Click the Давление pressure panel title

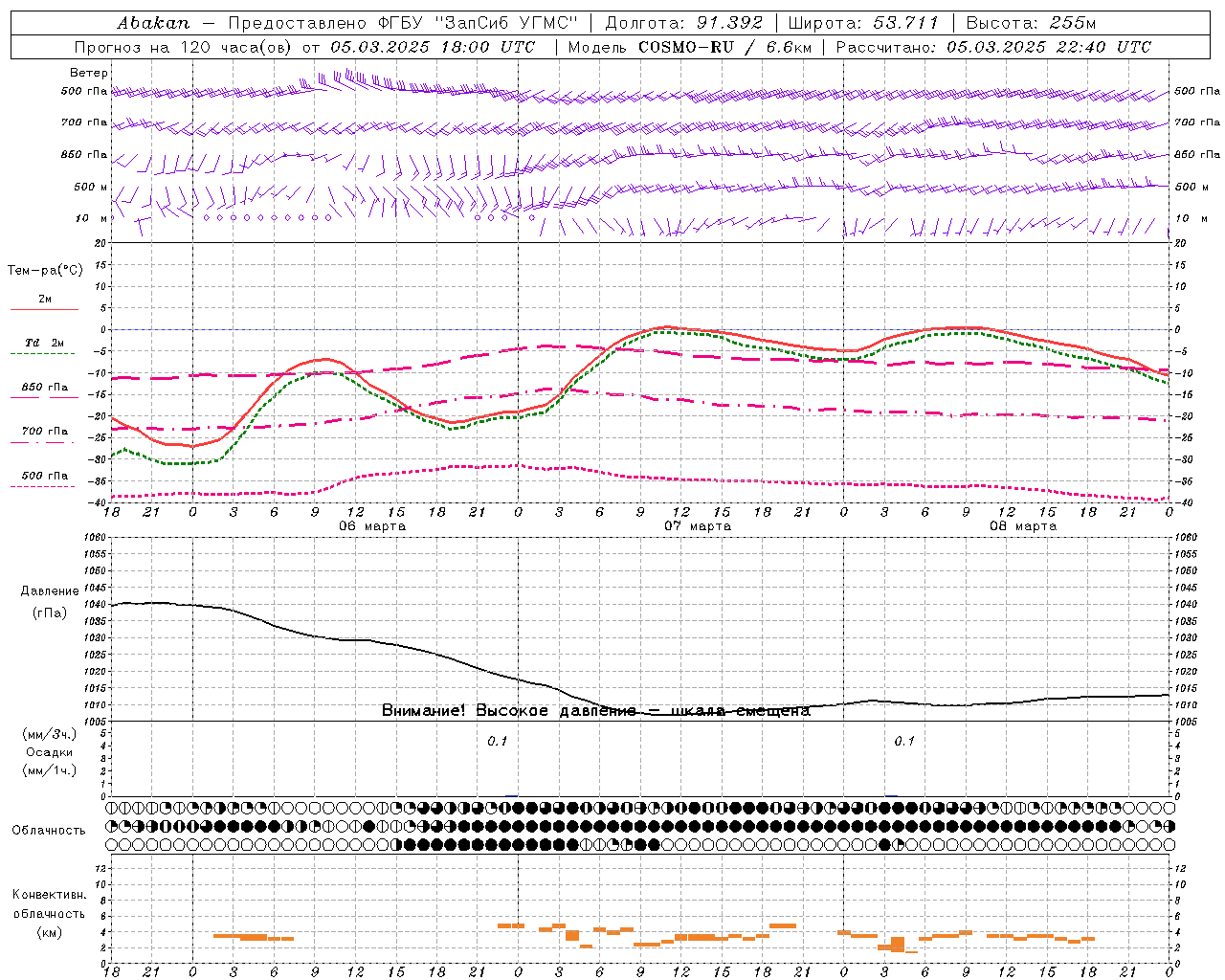click(50, 591)
